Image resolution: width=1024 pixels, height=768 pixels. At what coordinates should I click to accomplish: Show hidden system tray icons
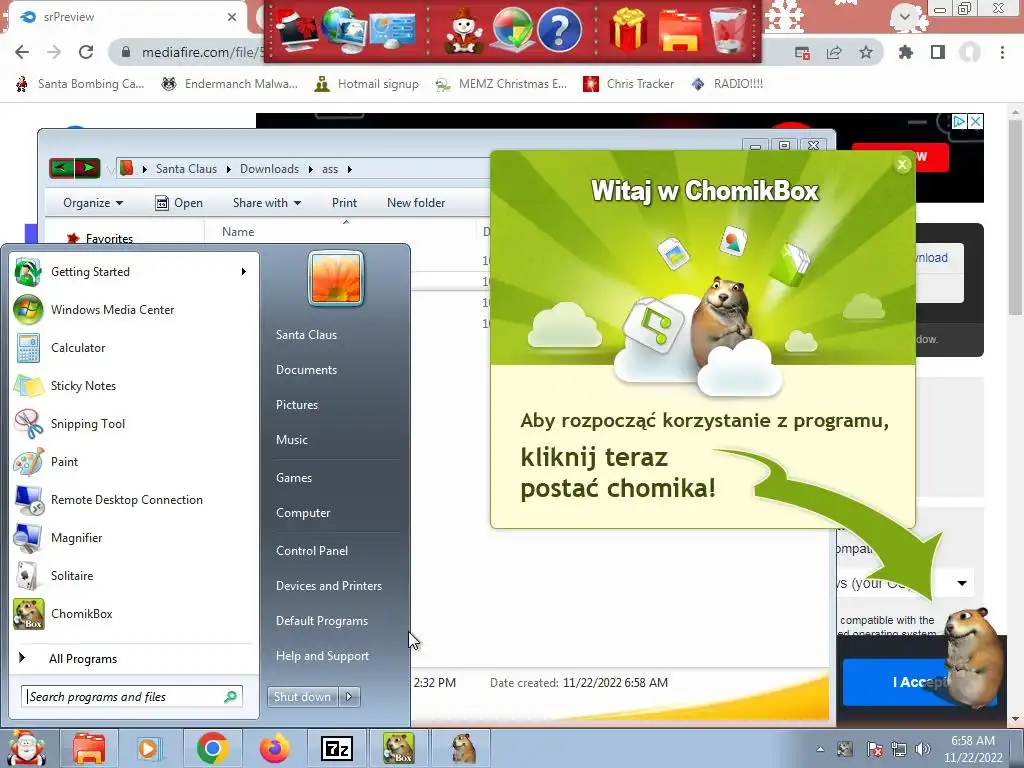point(820,749)
